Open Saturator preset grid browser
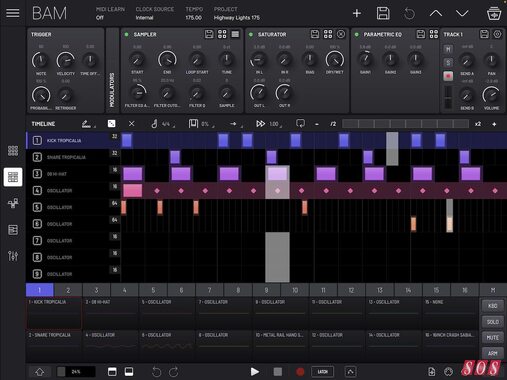Image resolution: width=507 pixels, height=380 pixels. click(x=328, y=34)
